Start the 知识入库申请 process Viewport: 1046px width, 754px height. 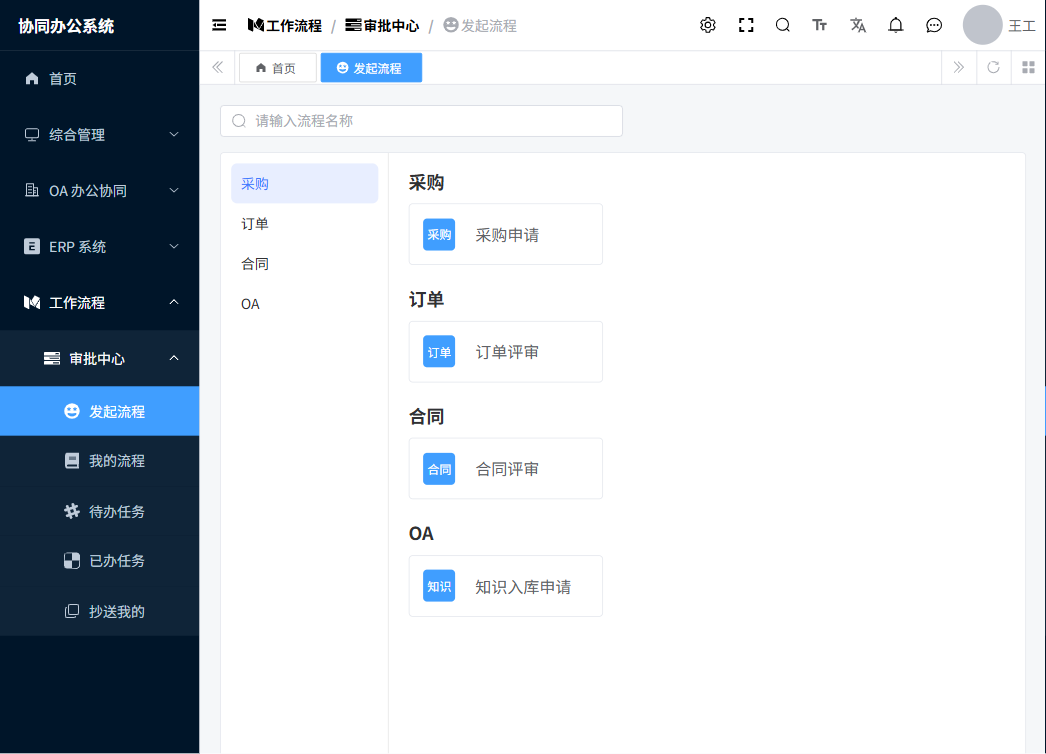tap(506, 586)
